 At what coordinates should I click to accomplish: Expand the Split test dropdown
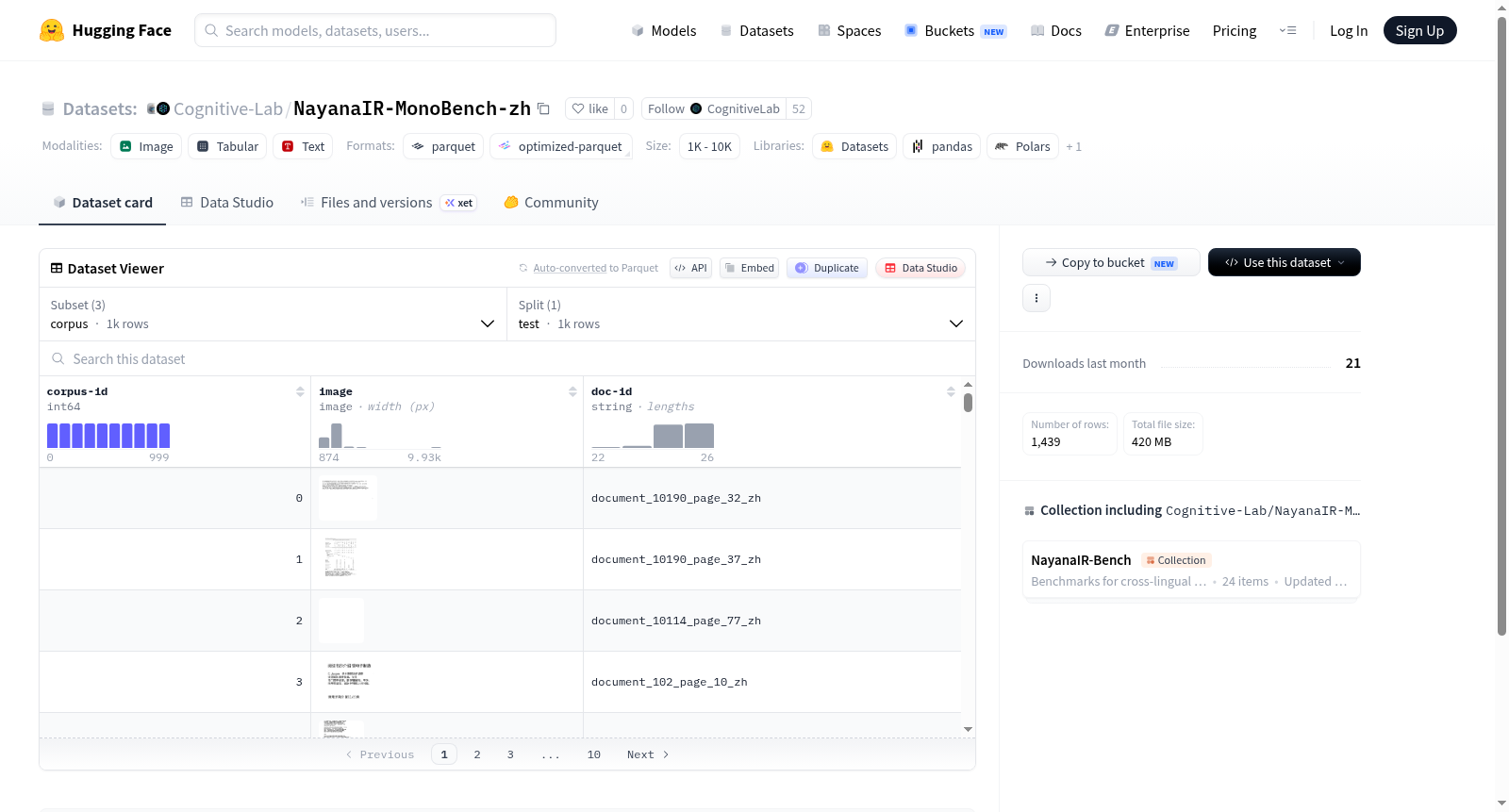pos(741,314)
